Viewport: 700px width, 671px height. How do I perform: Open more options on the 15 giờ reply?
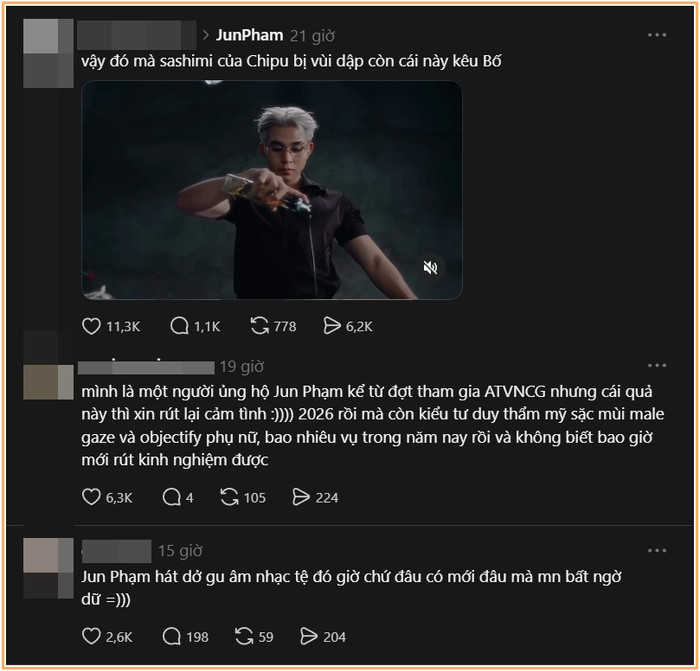click(656, 551)
